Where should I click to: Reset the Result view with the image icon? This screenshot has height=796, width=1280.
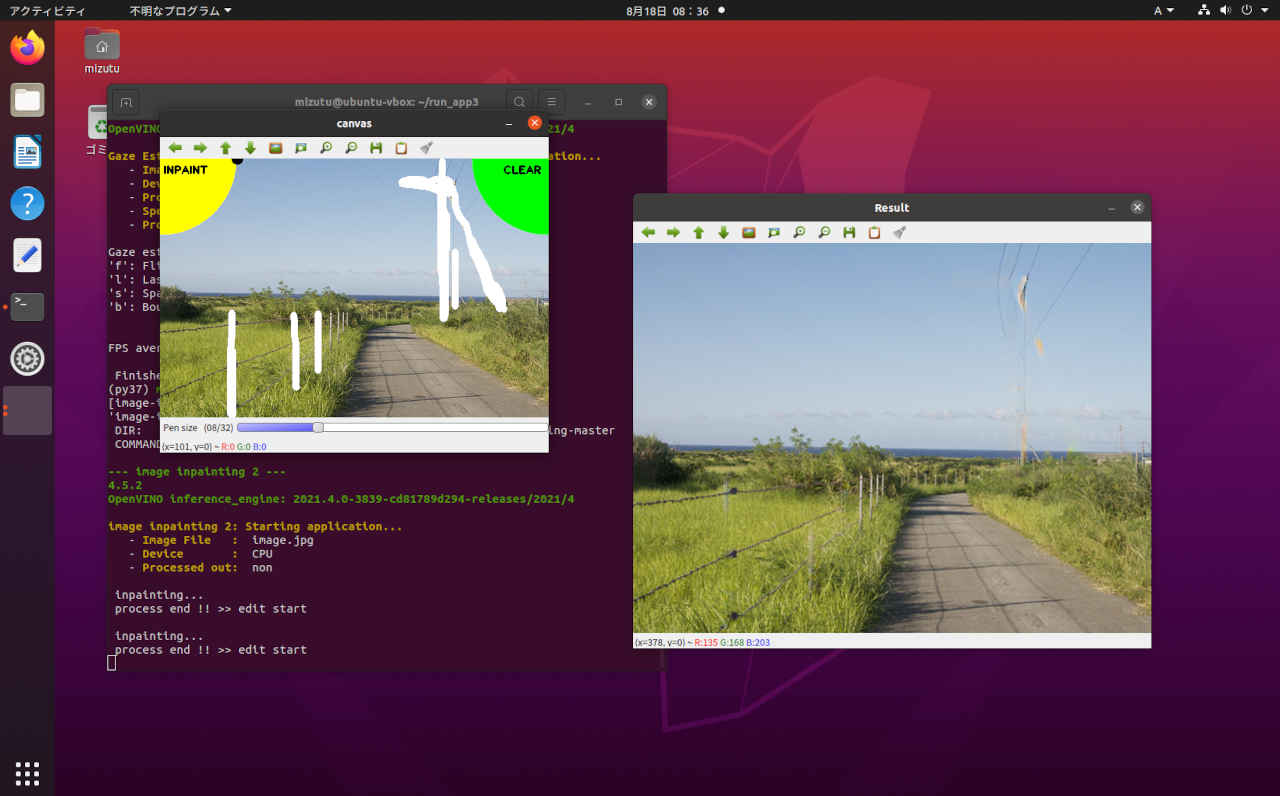point(748,231)
